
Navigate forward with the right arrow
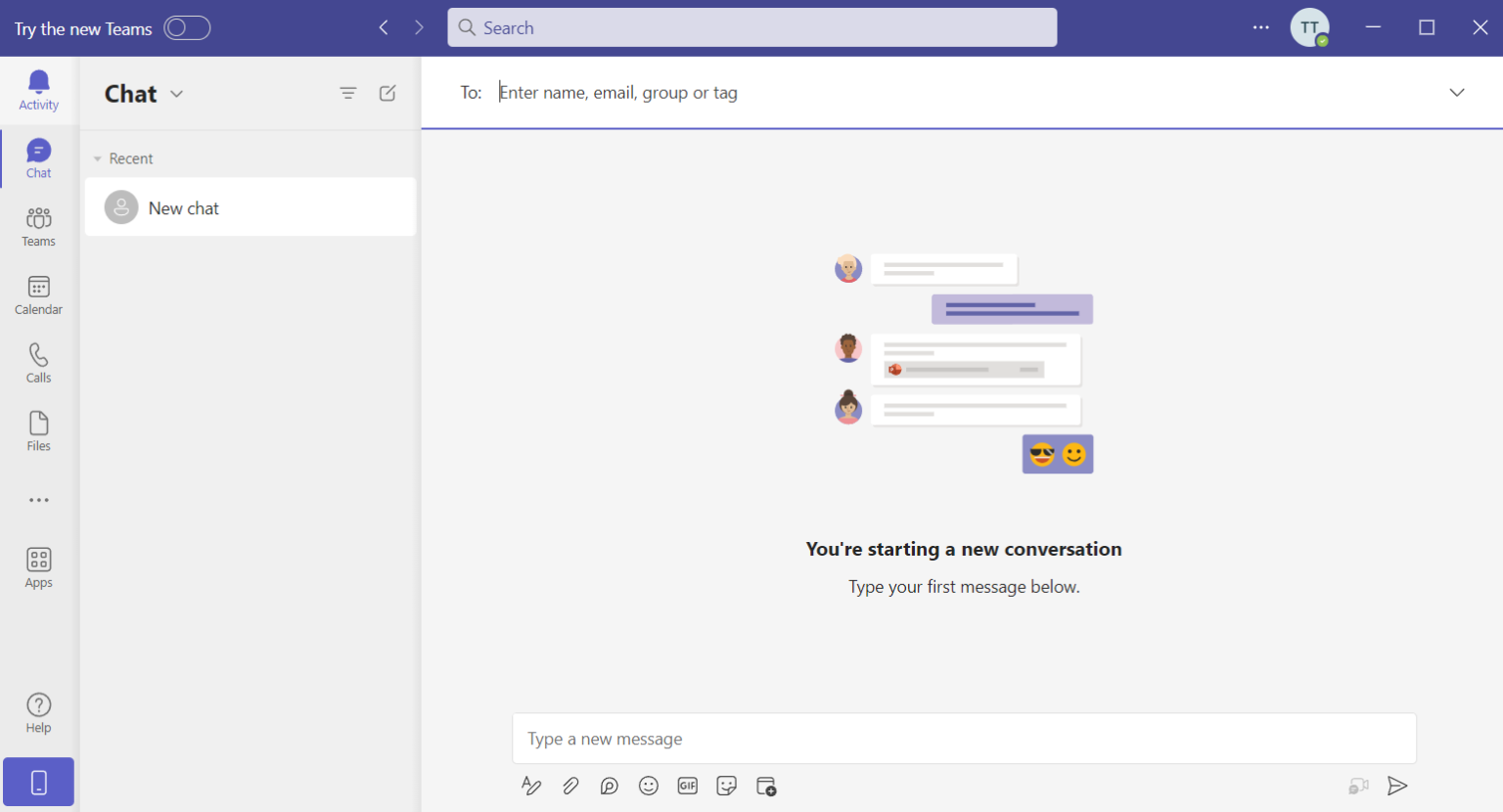coord(419,27)
